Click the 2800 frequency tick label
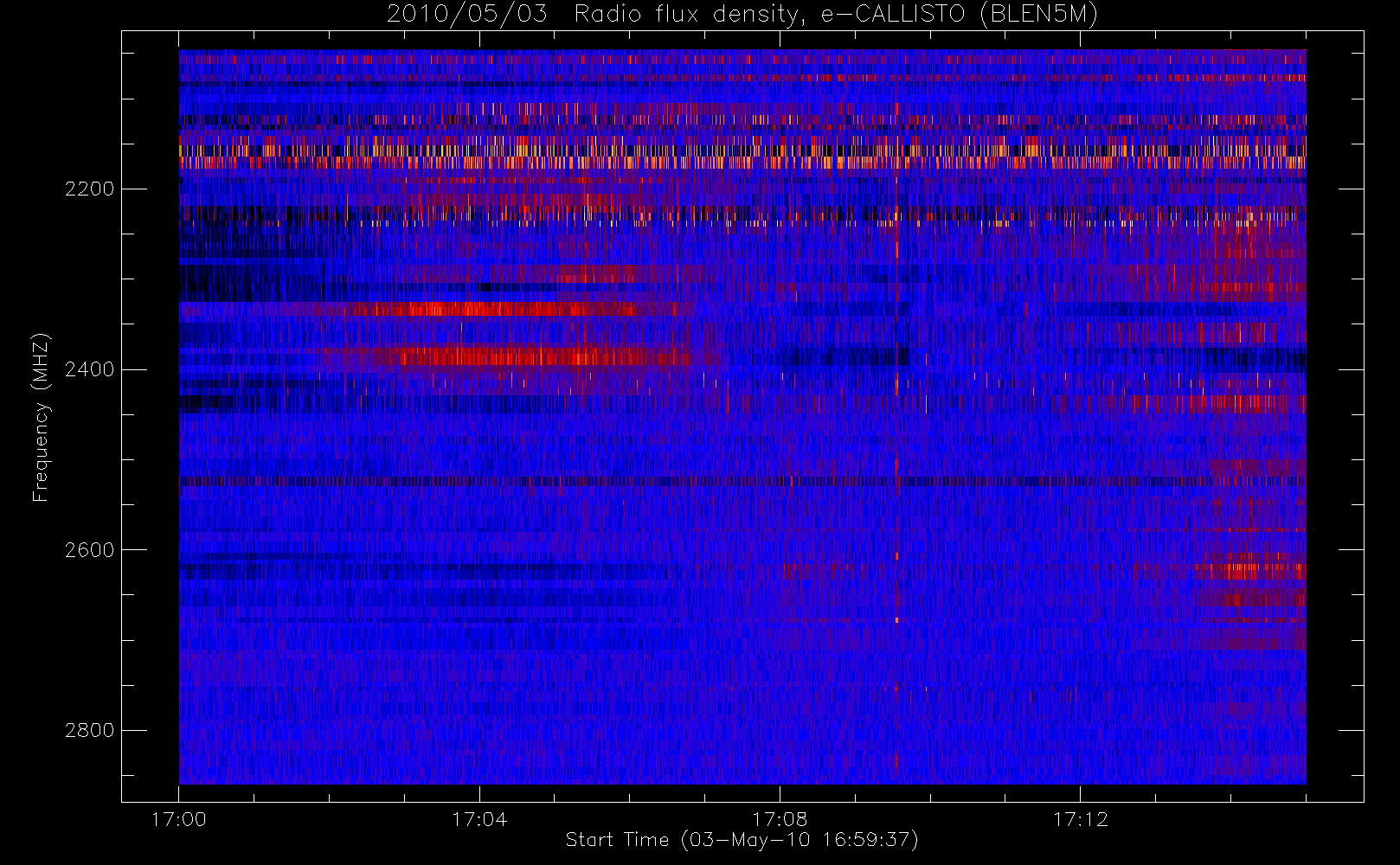 89,731
